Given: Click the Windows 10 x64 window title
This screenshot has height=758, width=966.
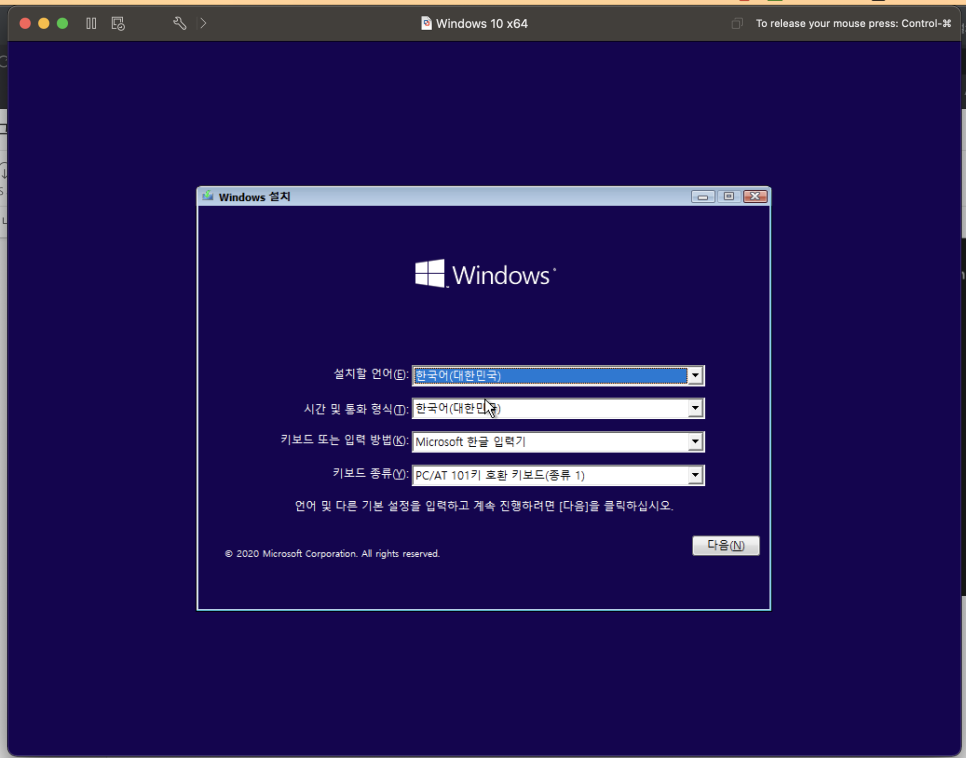Looking at the screenshot, I should [x=482, y=23].
